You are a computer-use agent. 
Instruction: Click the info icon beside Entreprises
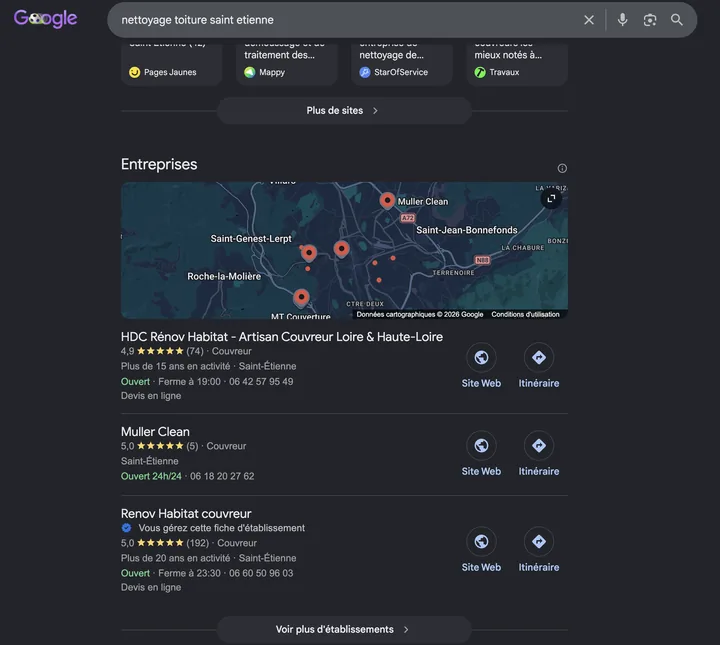click(x=562, y=168)
